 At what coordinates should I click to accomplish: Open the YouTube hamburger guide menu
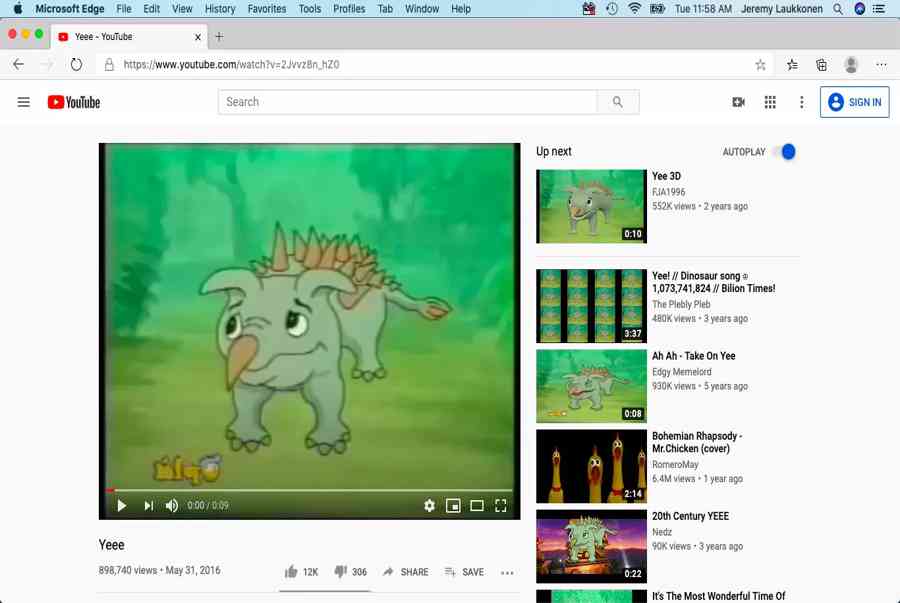click(24, 102)
